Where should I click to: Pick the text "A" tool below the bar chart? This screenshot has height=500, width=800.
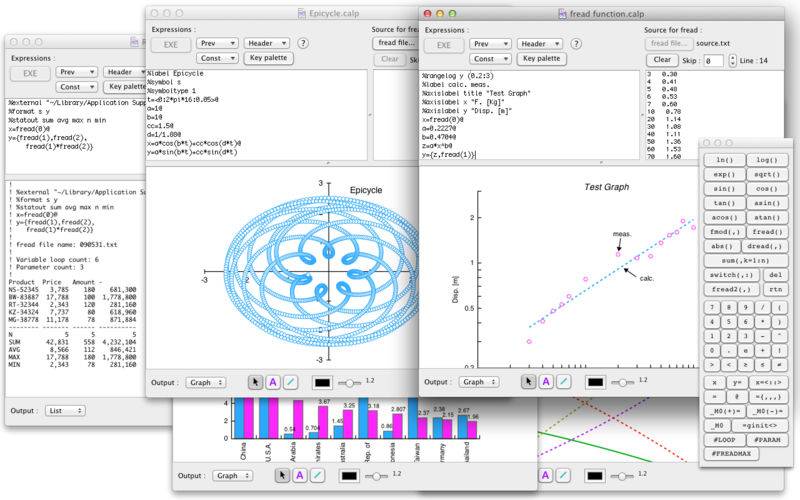pos(299,476)
